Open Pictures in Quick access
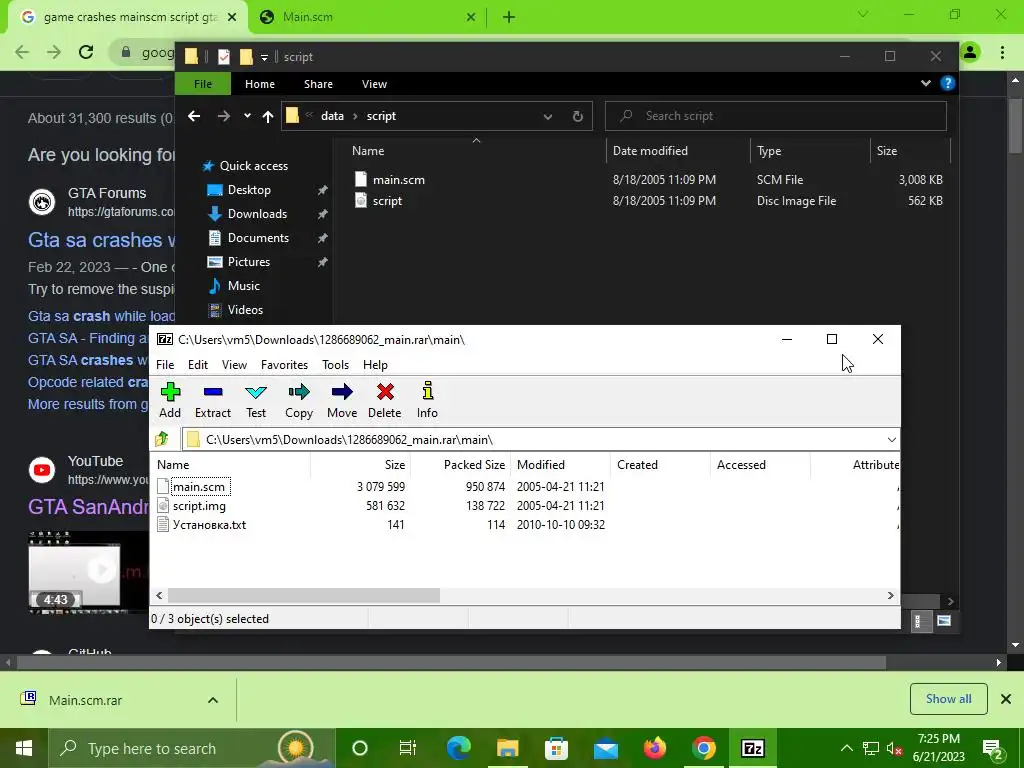 click(x=248, y=262)
